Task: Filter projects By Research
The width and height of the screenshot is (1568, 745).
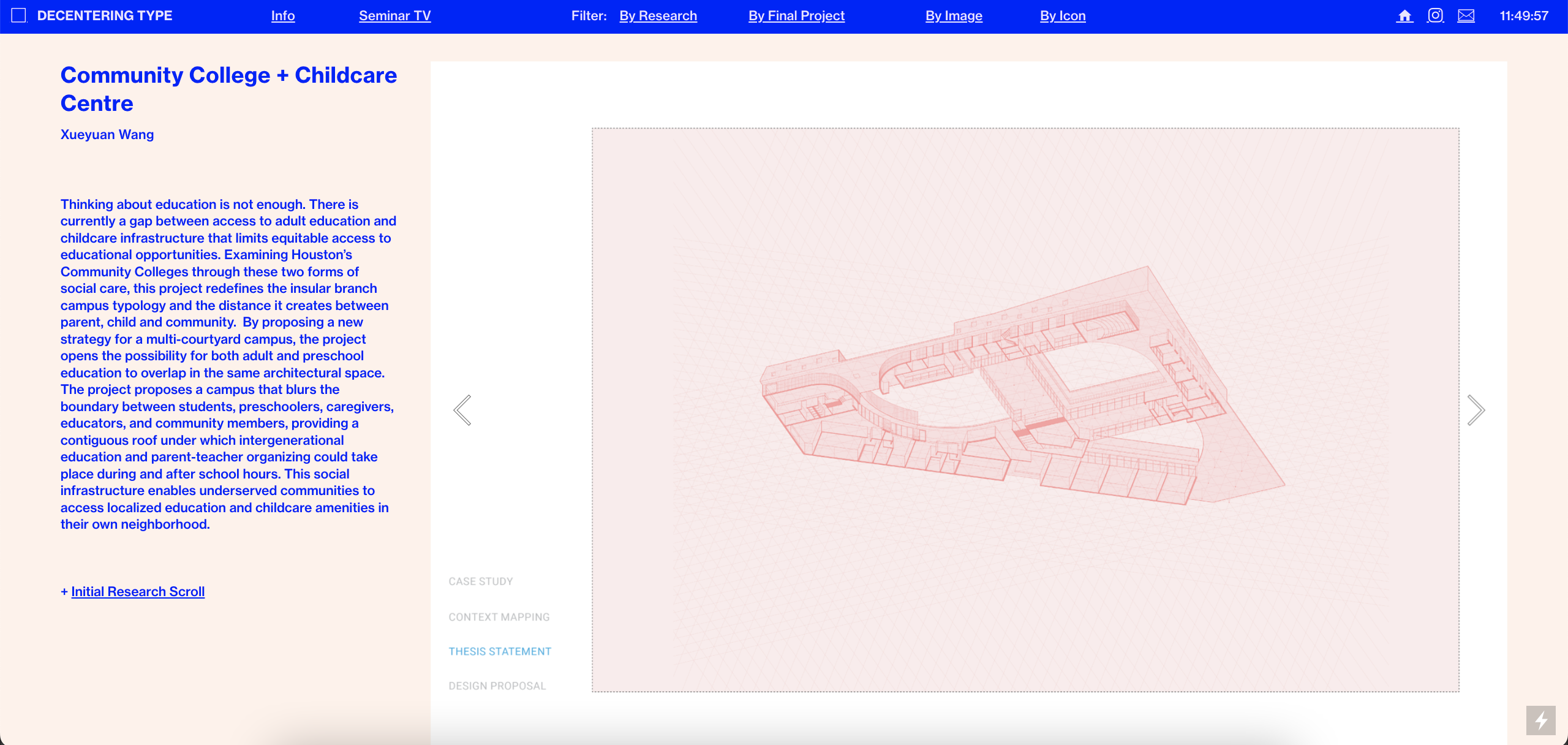Action: [x=658, y=16]
